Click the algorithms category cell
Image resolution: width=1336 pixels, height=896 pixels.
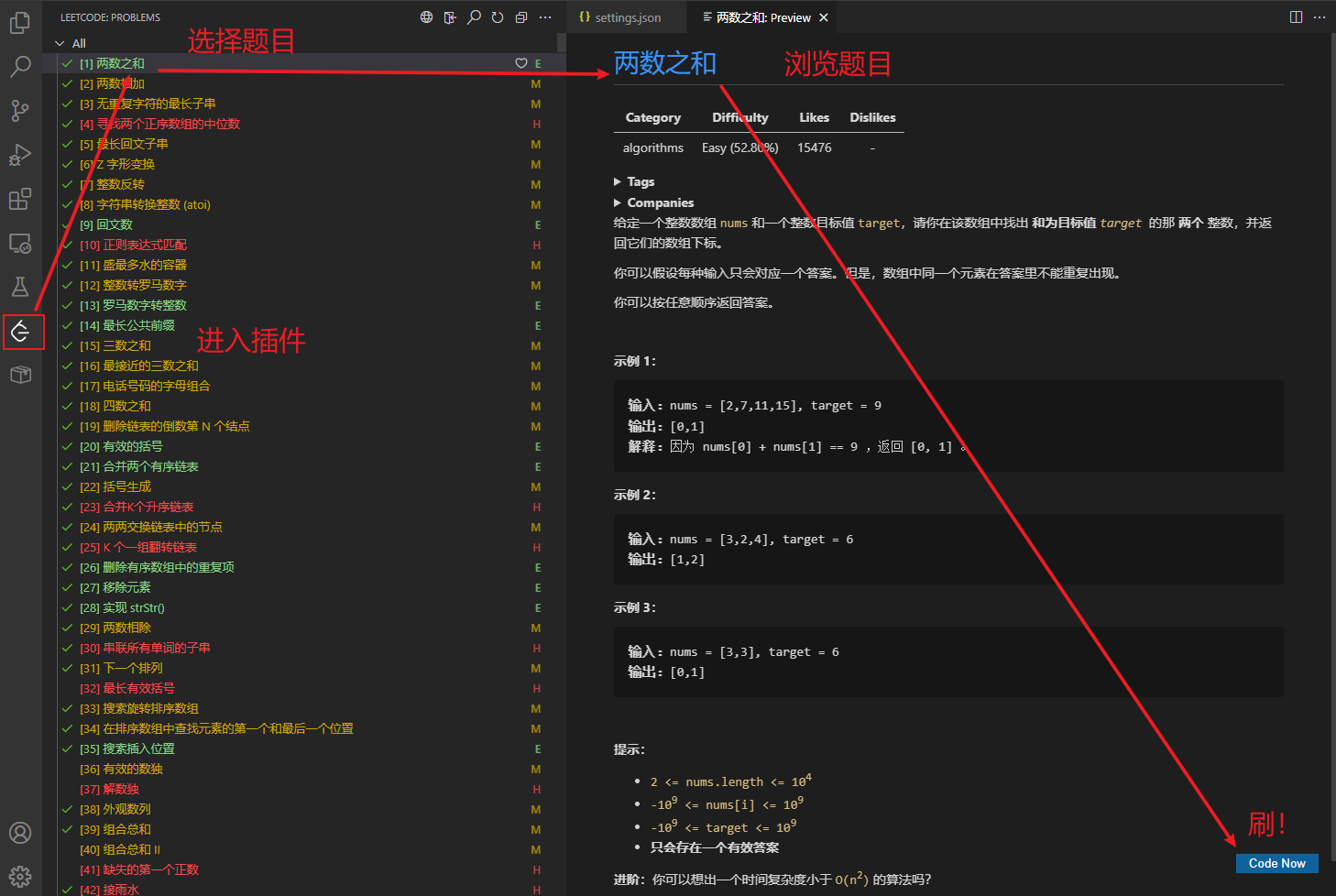653,148
